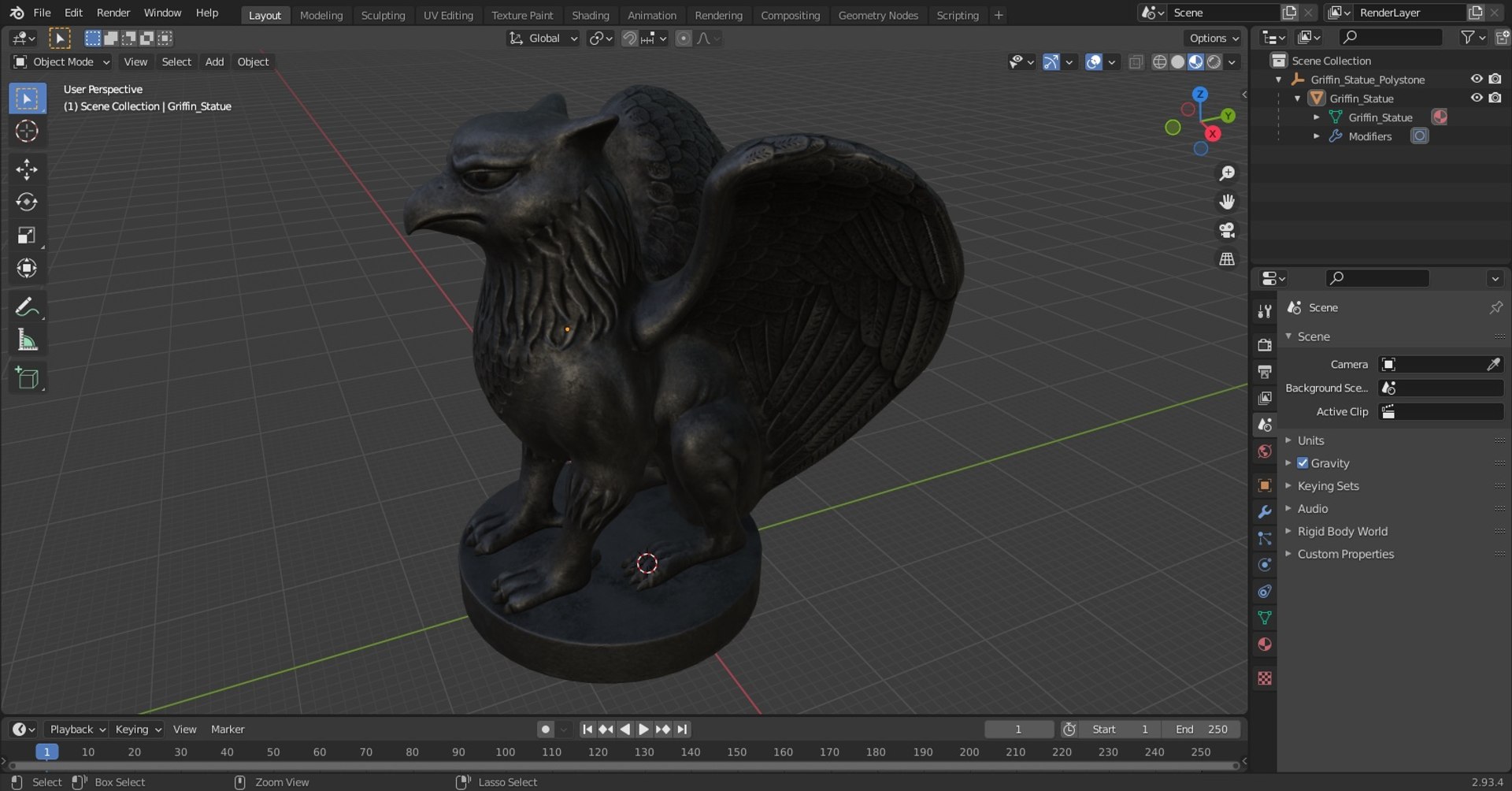Select the Add Cube tool
The image size is (1512, 791).
point(27,377)
